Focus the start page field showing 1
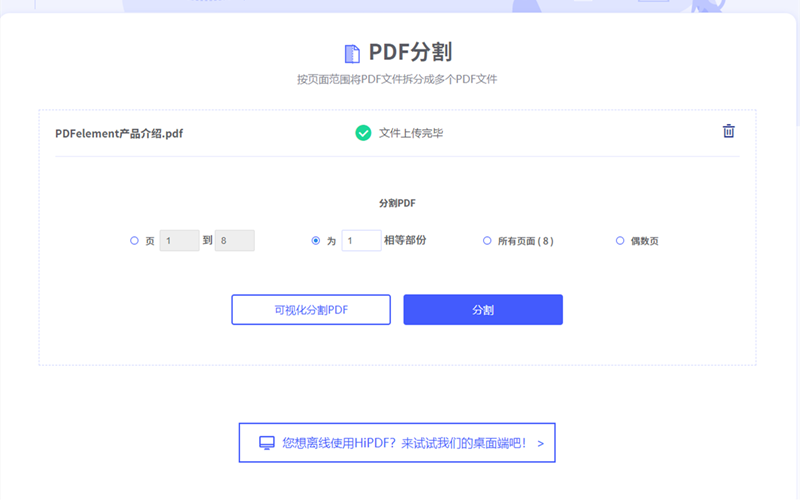Viewport: 800px width, 500px height. click(x=179, y=241)
